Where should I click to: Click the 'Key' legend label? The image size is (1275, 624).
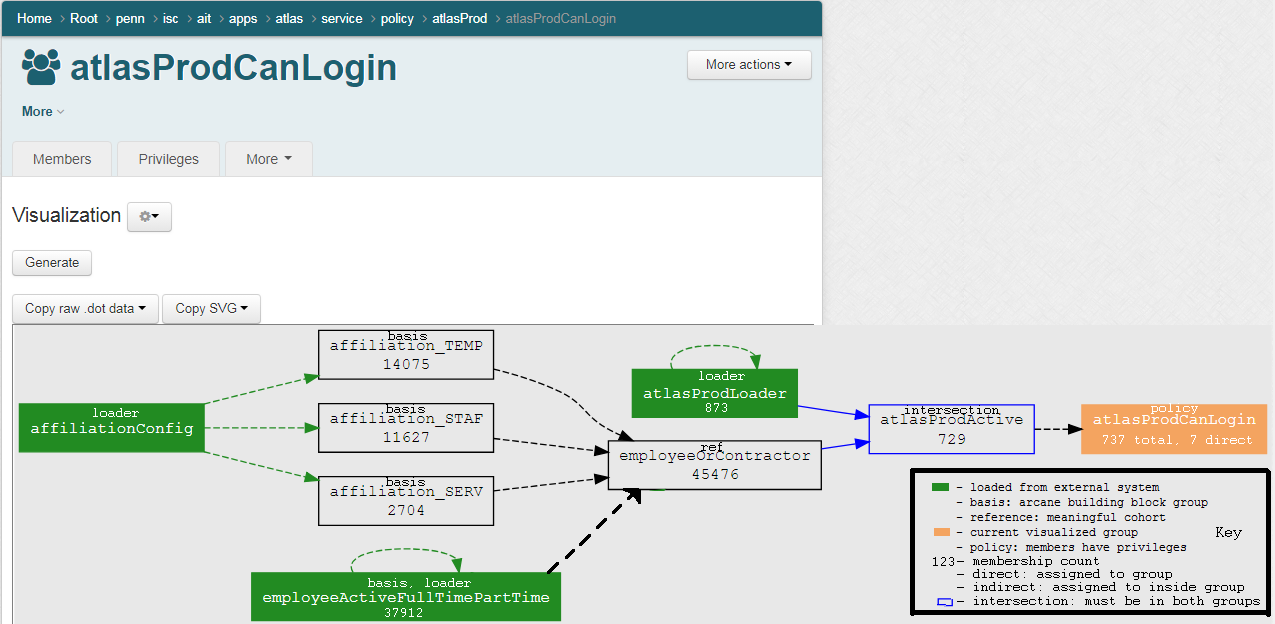tap(1228, 532)
